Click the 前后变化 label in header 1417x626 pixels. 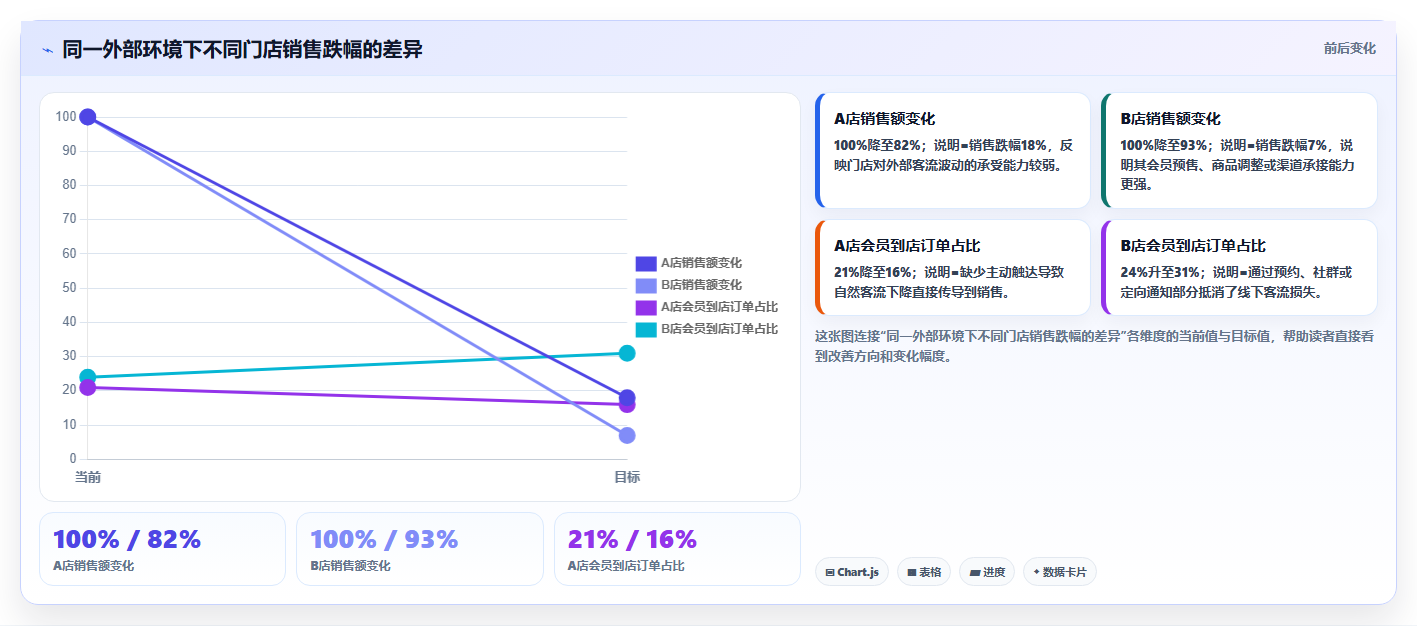[x=1349, y=48]
